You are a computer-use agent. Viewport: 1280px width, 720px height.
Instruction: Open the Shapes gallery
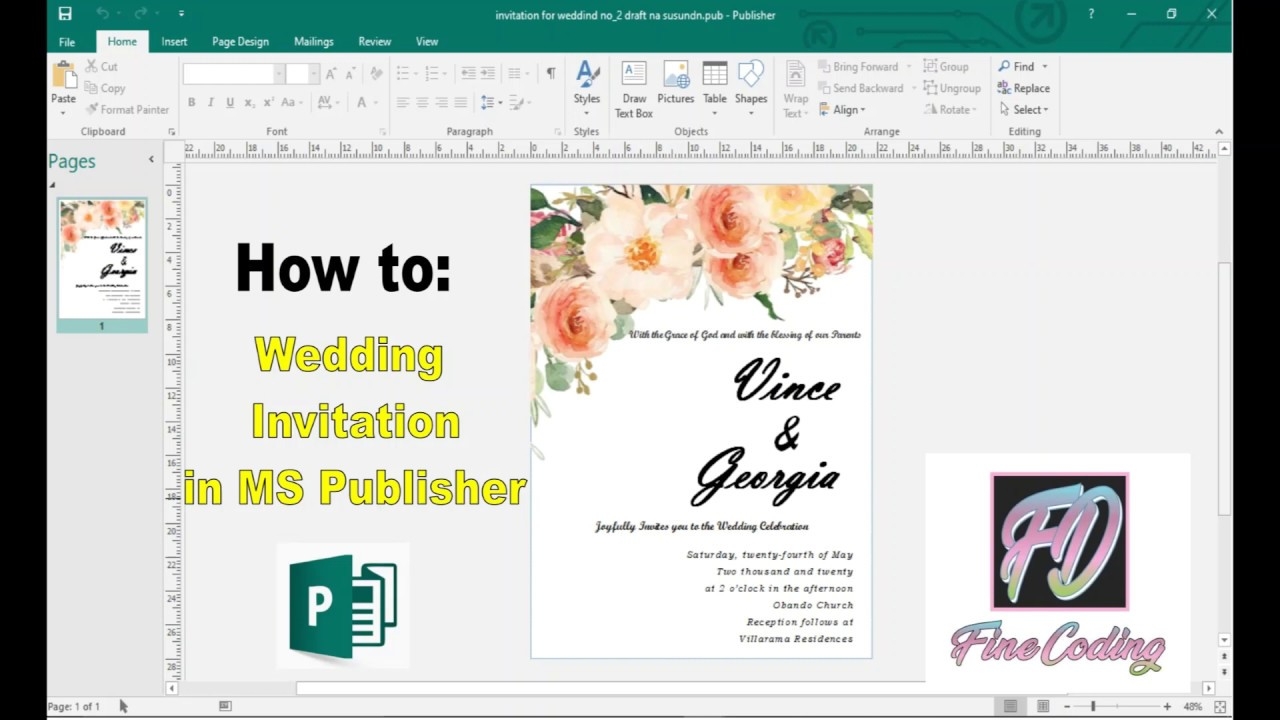[751, 84]
